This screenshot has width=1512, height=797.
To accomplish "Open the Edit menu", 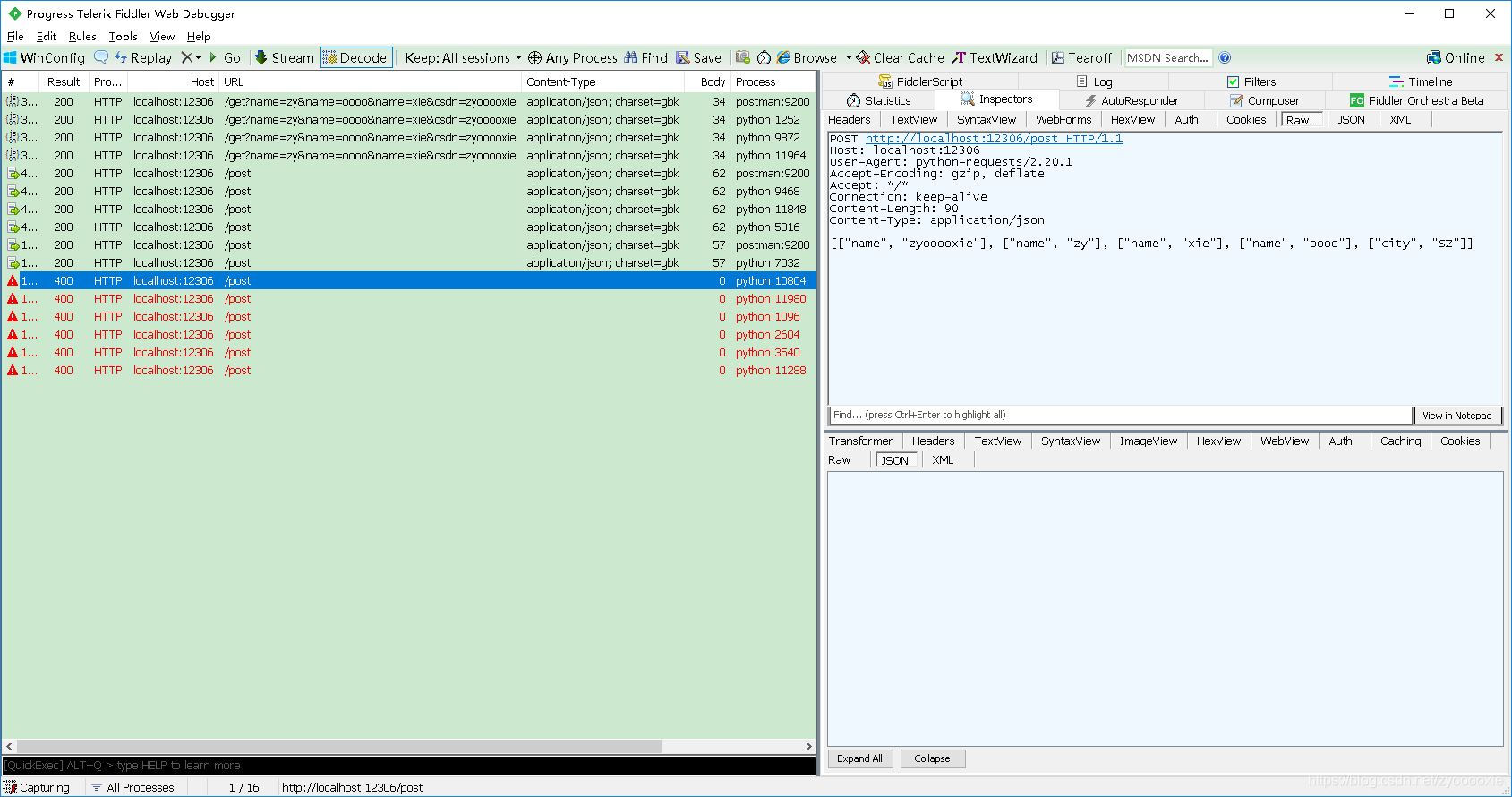I will click(x=47, y=37).
